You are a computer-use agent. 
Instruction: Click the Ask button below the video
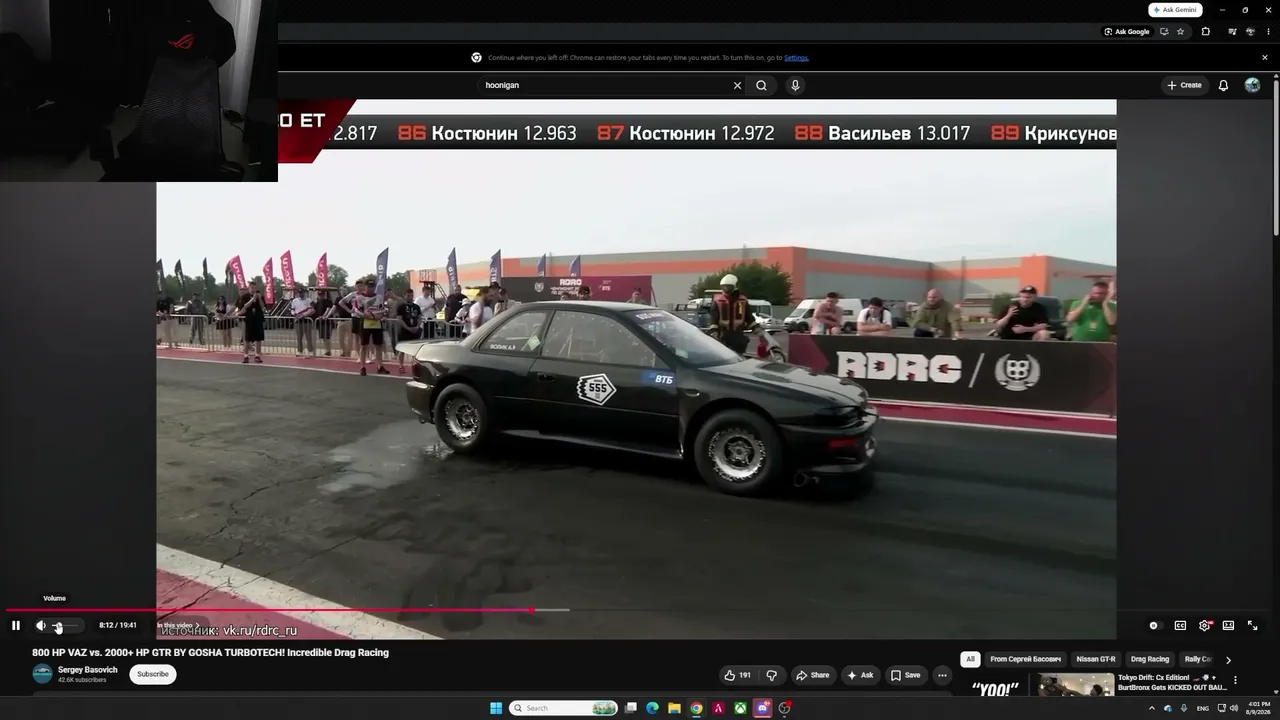pos(860,675)
